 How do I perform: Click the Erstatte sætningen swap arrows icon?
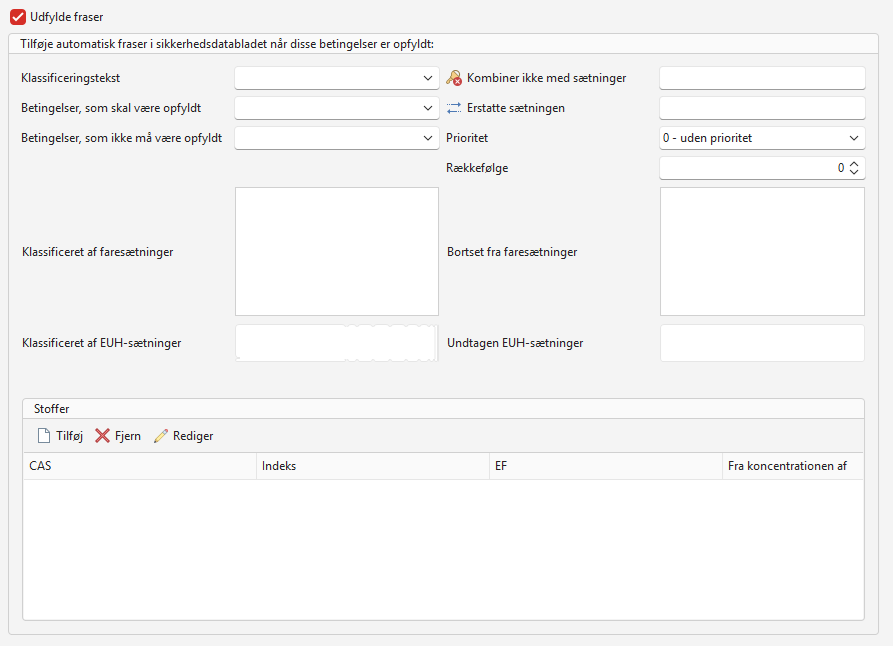coord(454,108)
